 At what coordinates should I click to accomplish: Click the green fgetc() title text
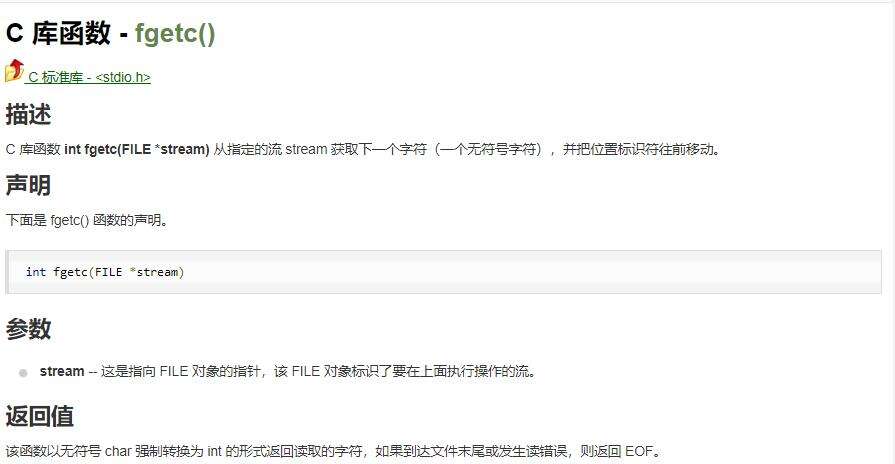click(x=175, y=33)
